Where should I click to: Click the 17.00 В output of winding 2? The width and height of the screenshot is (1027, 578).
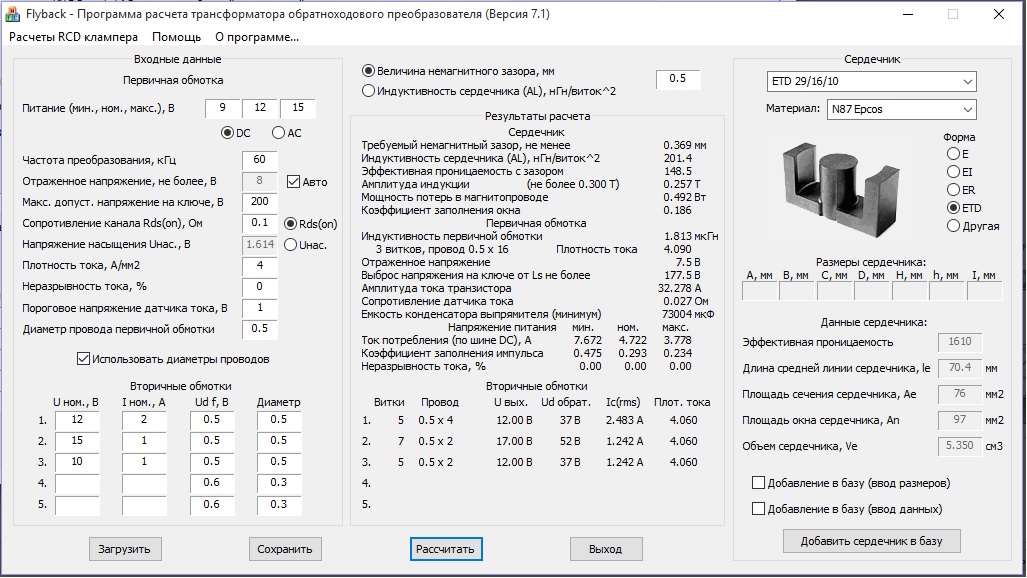pyautogui.click(x=514, y=441)
